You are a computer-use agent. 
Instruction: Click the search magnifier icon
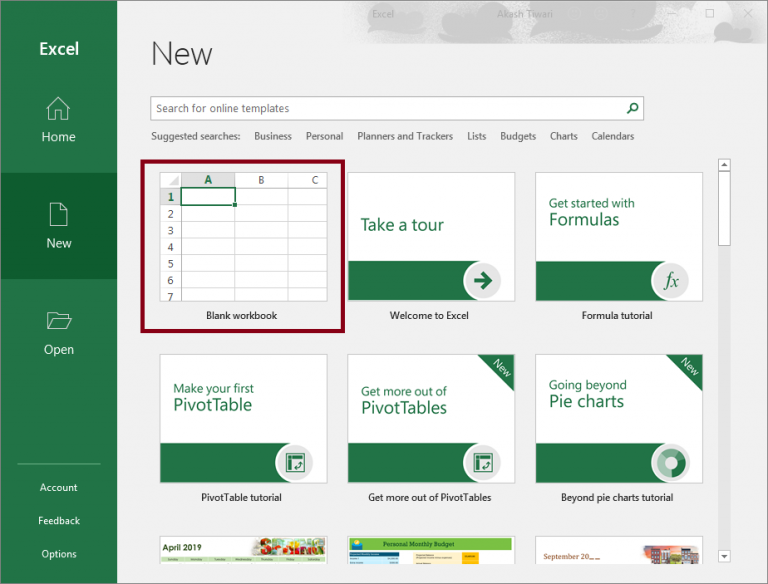632,108
